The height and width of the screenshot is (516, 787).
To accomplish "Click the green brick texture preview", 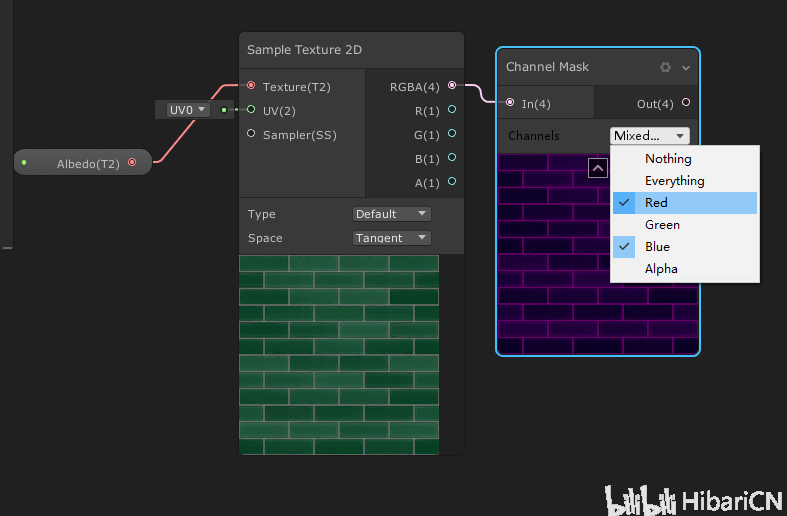I will (x=339, y=355).
